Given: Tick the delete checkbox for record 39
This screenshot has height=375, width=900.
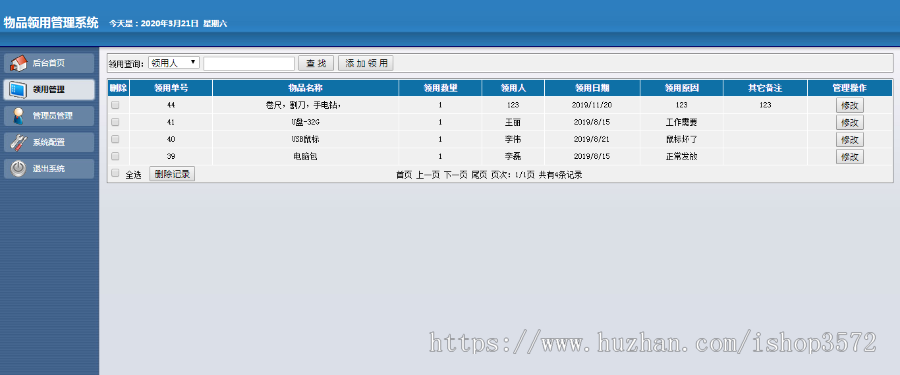Looking at the screenshot, I should [115, 156].
